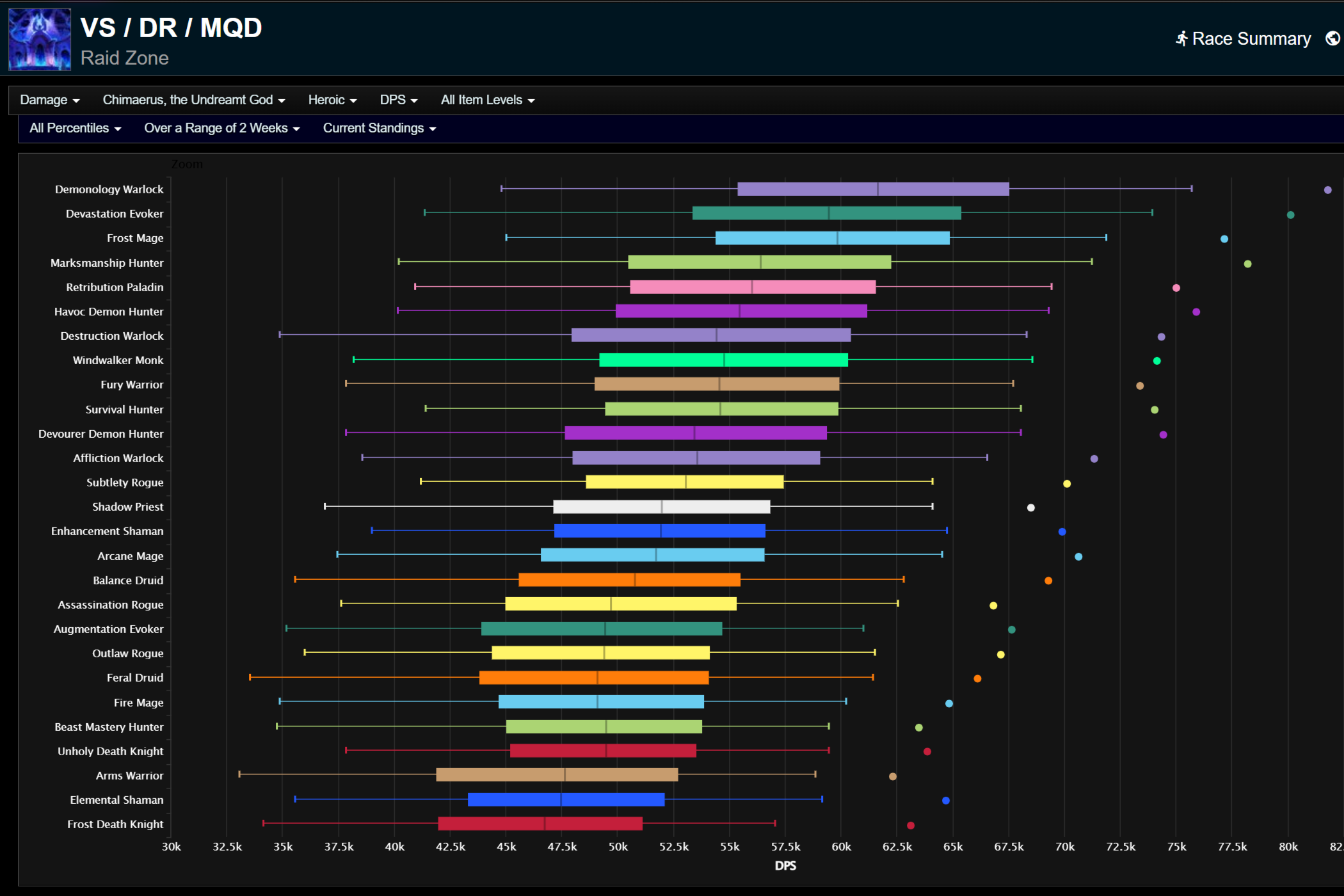Click the Devastation Evoker outlier dot

pyautogui.click(x=1290, y=215)
